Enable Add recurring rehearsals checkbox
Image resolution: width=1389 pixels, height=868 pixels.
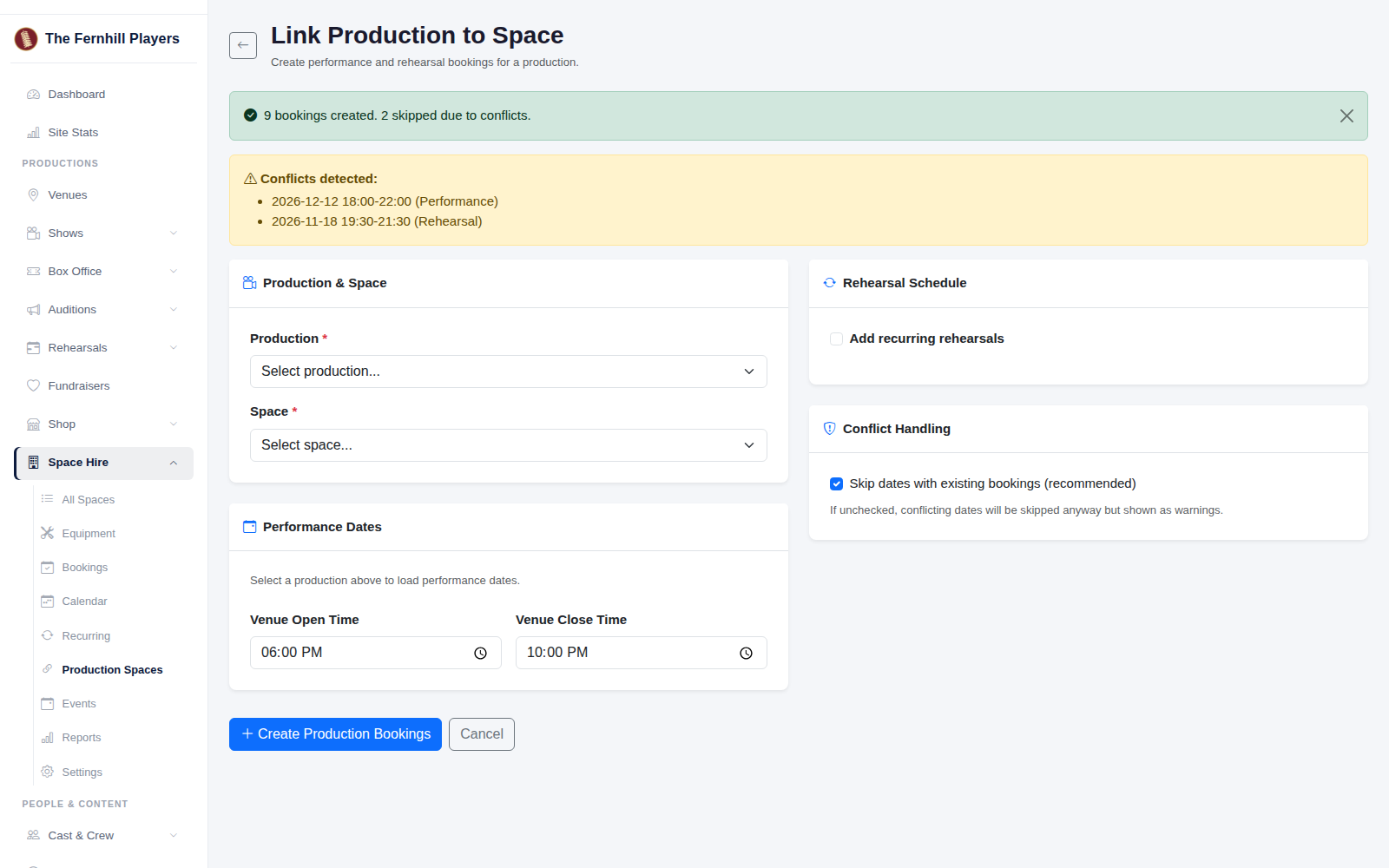tap(836, 339)
